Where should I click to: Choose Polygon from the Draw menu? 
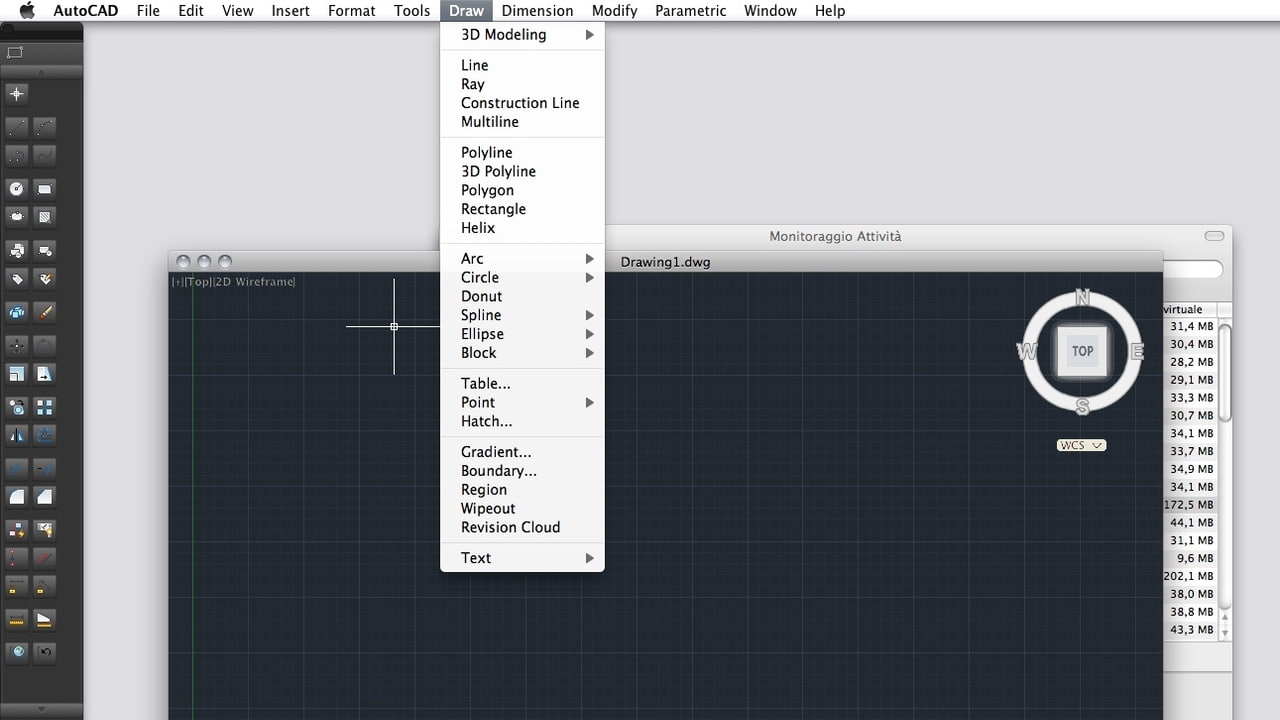point(522,190)
